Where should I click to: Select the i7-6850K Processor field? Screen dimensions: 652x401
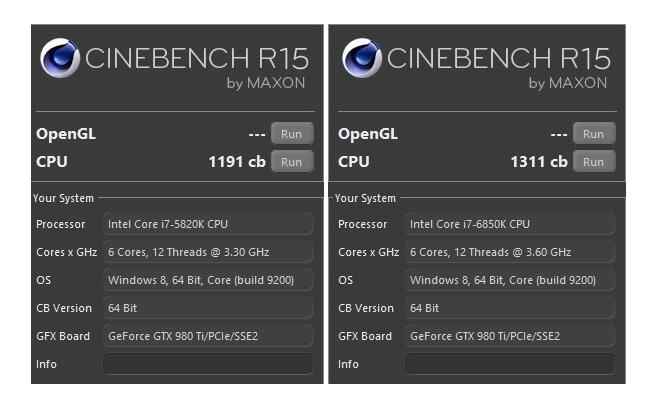coord(510,224)
